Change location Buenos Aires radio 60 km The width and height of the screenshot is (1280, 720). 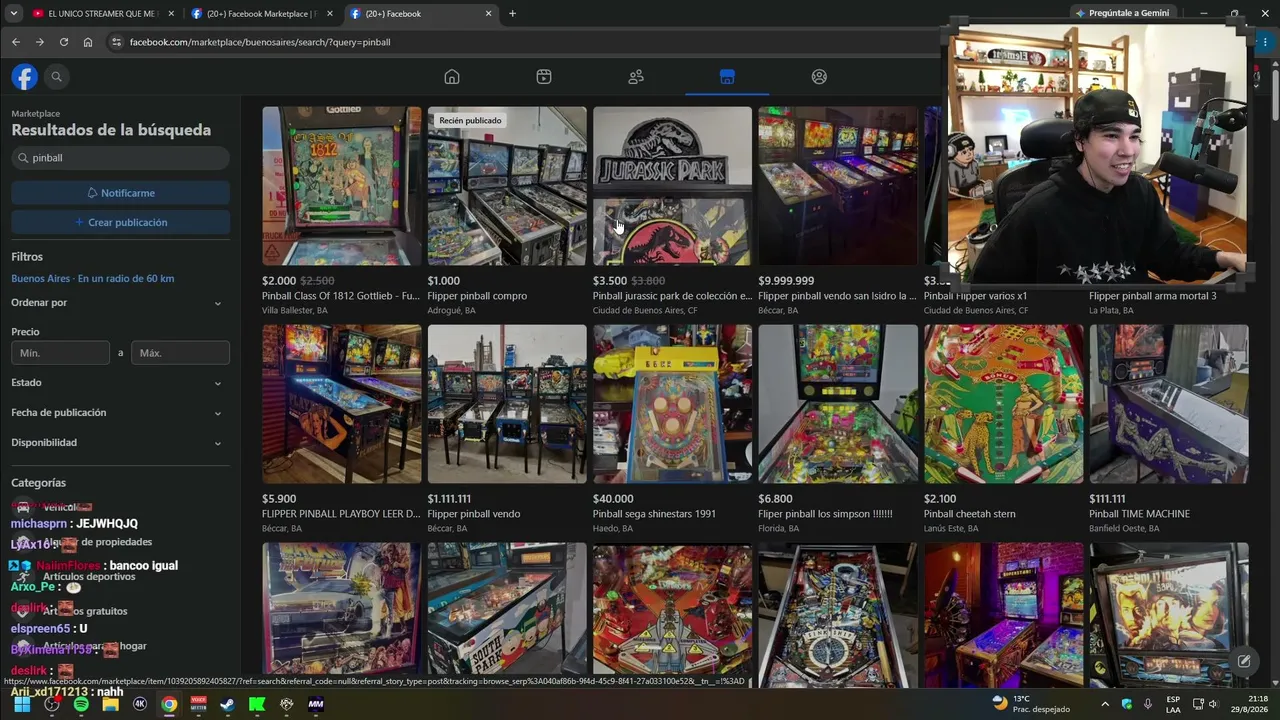click(93, 278)
